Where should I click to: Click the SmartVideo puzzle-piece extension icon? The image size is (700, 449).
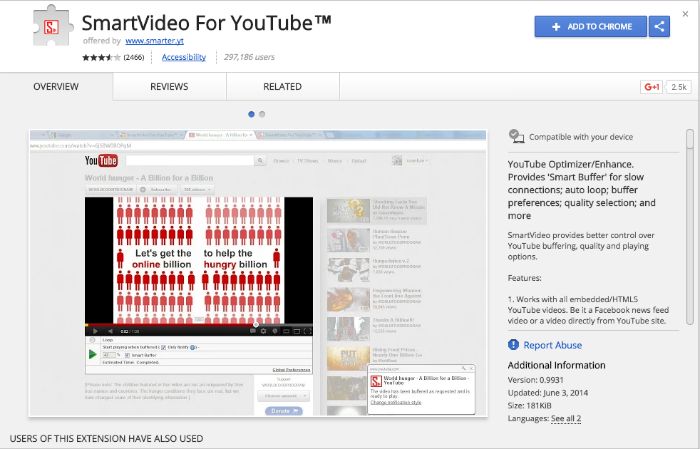pyautogui.click(x=52, y=26)
